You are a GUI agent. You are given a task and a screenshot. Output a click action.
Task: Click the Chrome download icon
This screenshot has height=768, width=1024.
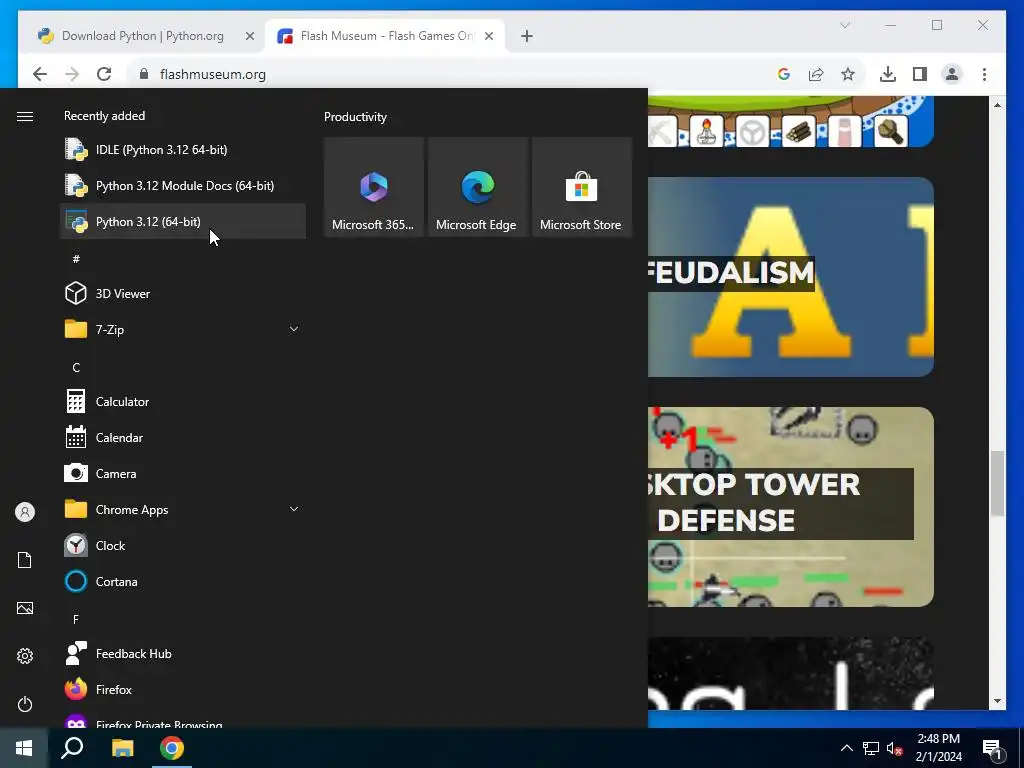pyautogui.click(x=888, y=74)
